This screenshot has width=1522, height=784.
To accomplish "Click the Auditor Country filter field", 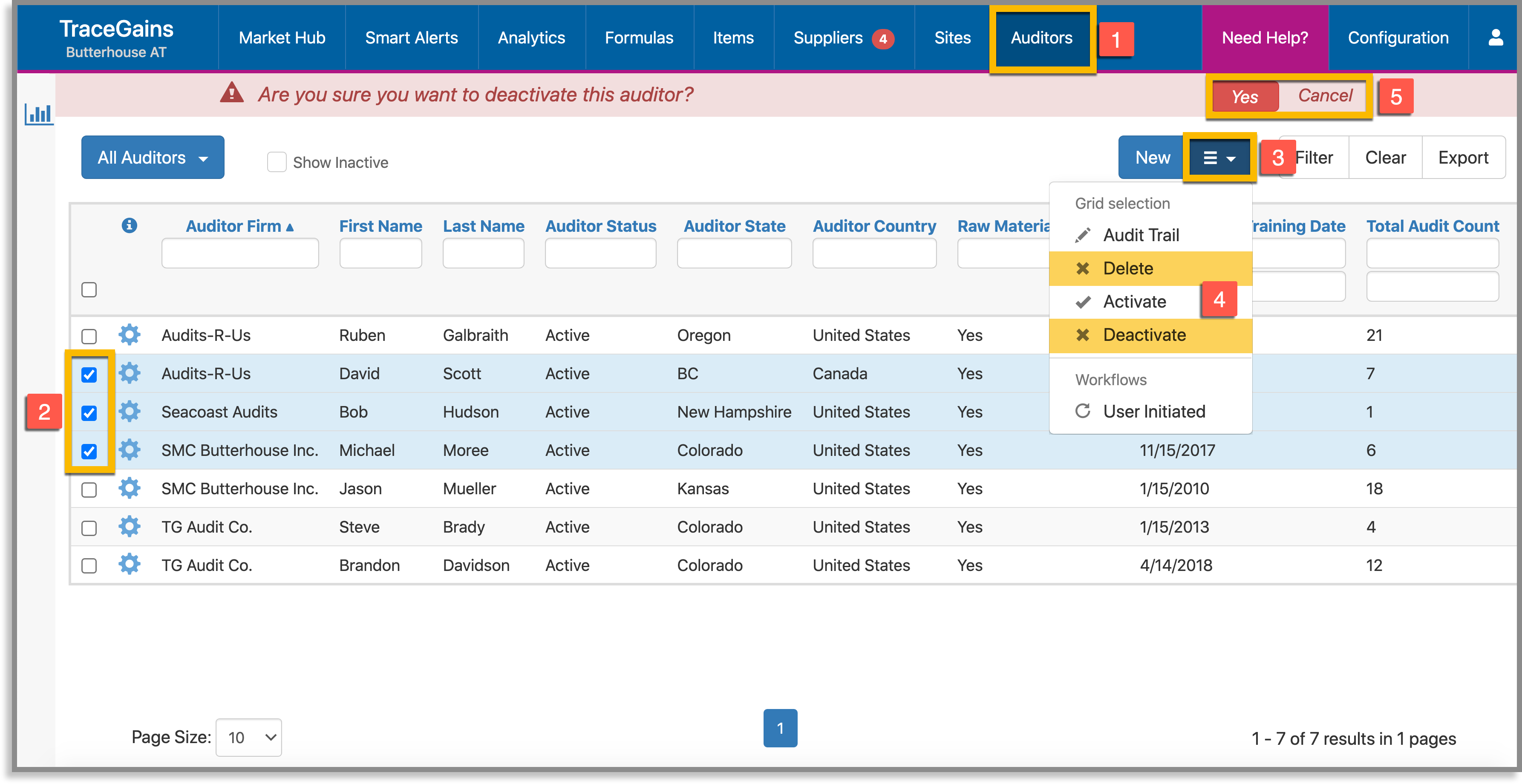I will pyautogui.click(x=874, y=253).
